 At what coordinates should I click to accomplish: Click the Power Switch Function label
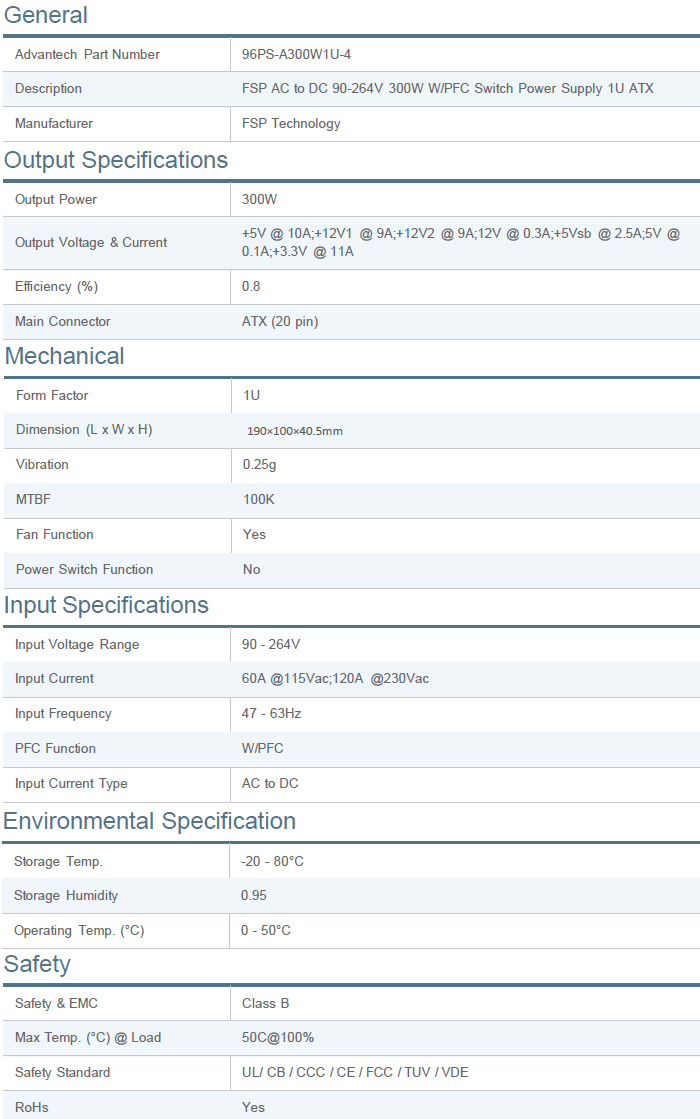84,570
